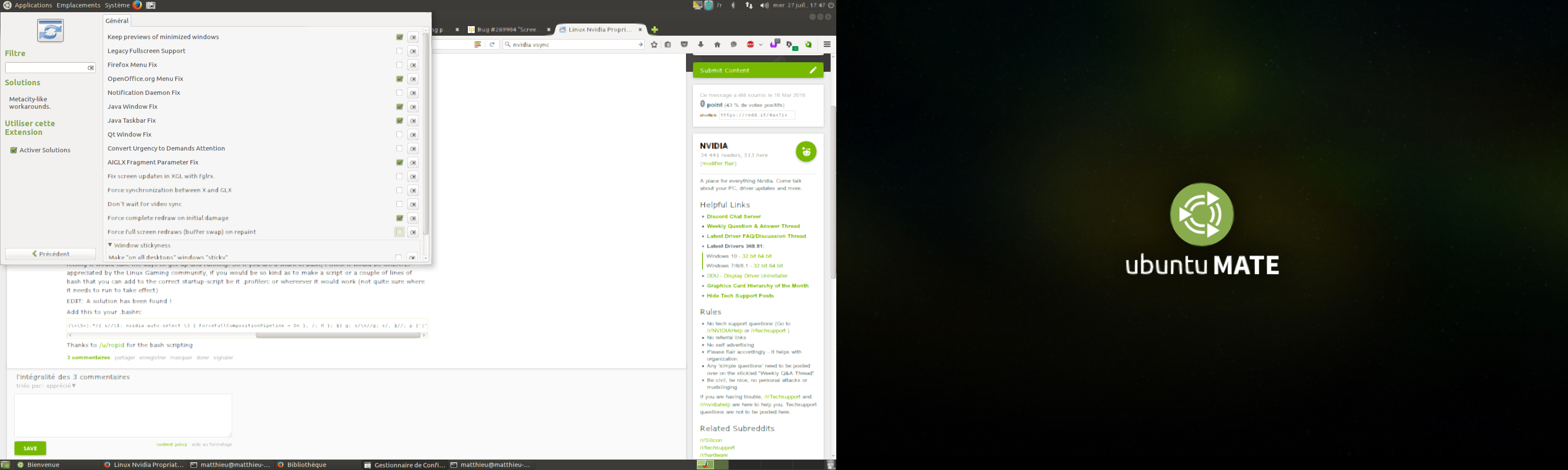Collapse the Window stickyness section
1568x470 pixels.
click(x=110, y=245)
